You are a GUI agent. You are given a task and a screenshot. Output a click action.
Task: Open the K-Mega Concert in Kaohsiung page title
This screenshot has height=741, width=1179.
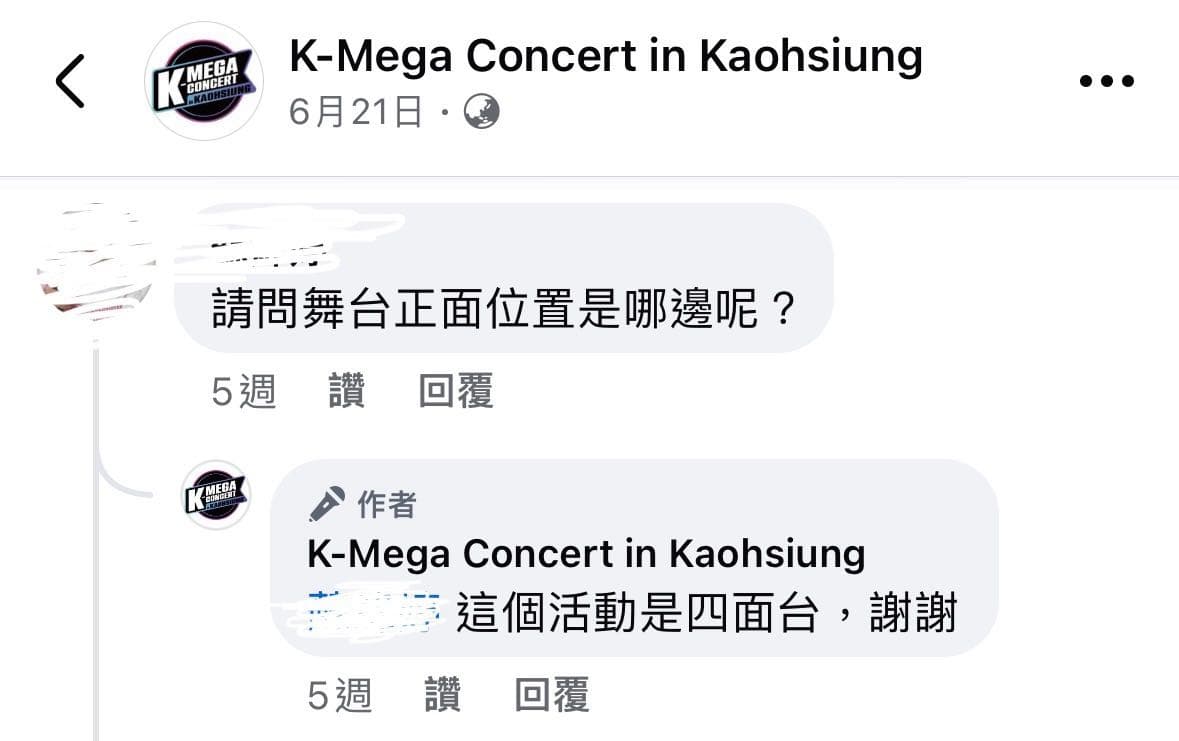pyautogui.click(x=604, y=57)
